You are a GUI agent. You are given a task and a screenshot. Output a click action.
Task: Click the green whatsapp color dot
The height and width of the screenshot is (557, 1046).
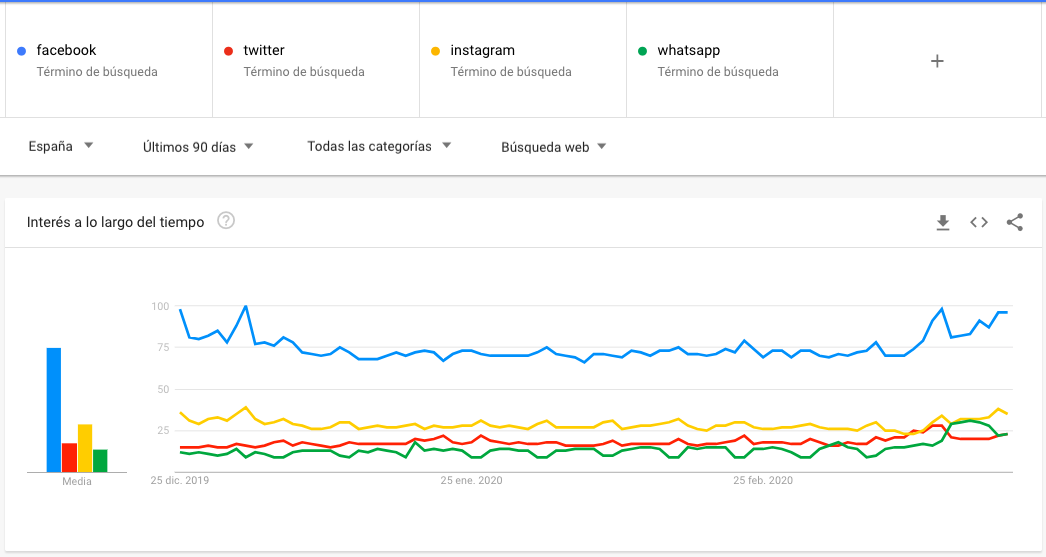pos(643,51)
